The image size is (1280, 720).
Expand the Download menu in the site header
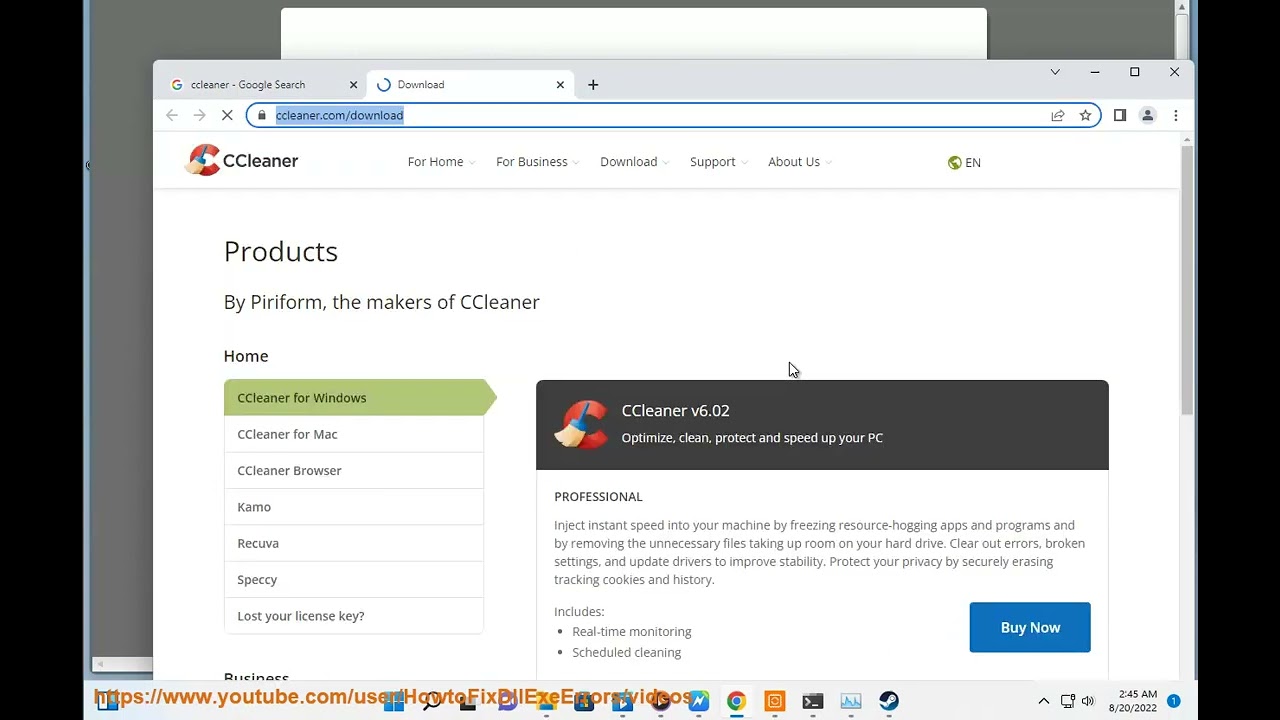click(634, 162)
